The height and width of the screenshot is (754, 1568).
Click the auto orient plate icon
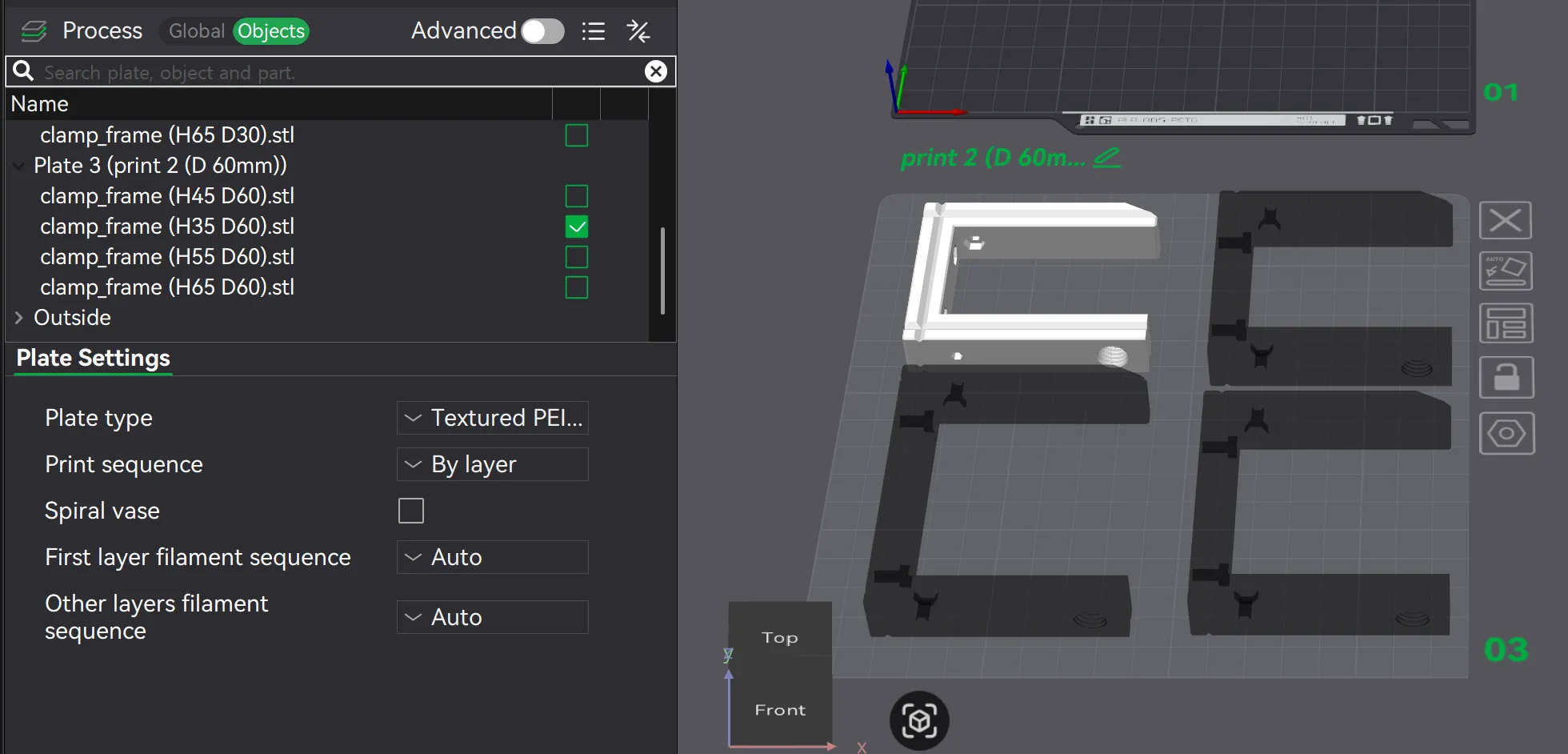pyautogui.click(x=1505, y=271)
